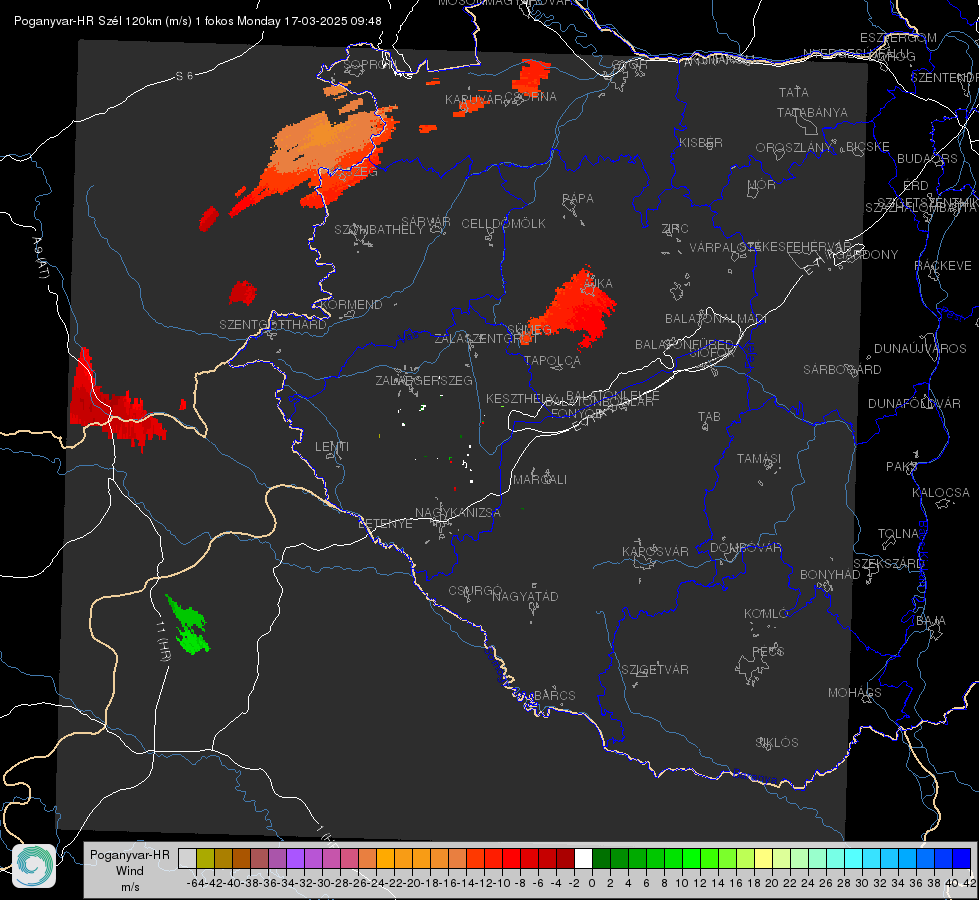
Task: Click the SOPRON city label
Action: coord(369,65)
